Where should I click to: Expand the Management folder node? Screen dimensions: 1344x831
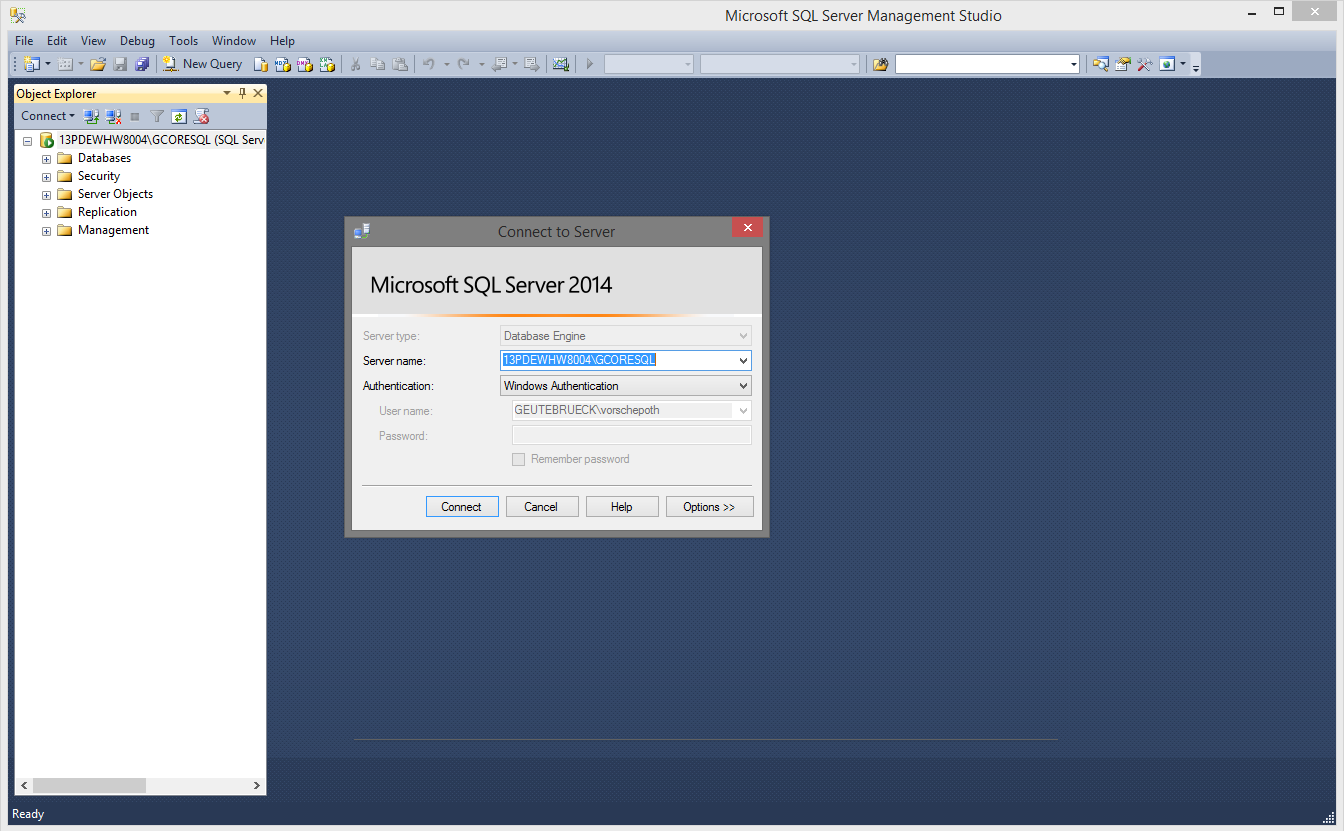click(x=46, y=231)
